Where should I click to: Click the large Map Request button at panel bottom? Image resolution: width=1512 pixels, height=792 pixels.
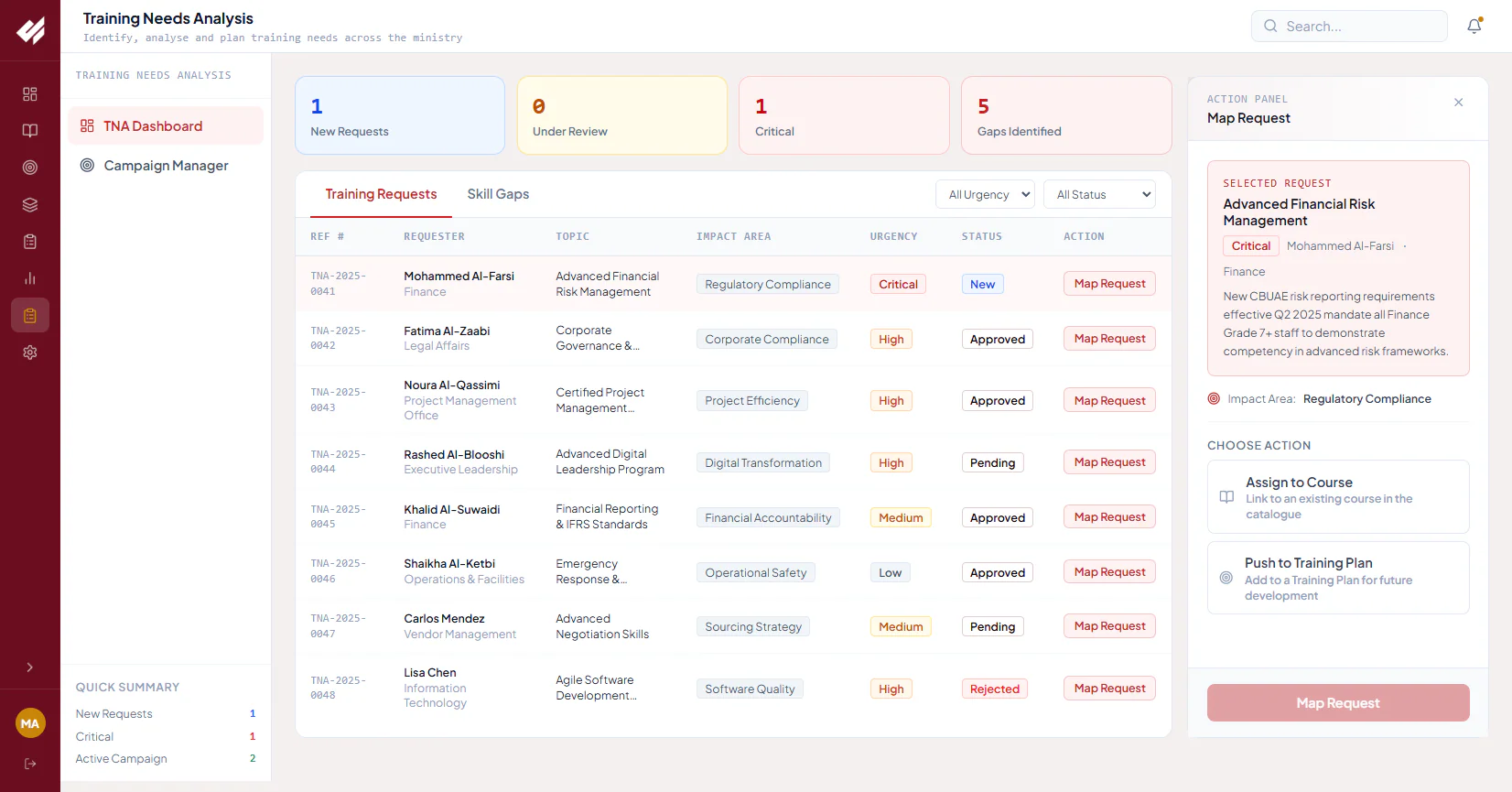pyautogui.click(x=1338, y=703)
